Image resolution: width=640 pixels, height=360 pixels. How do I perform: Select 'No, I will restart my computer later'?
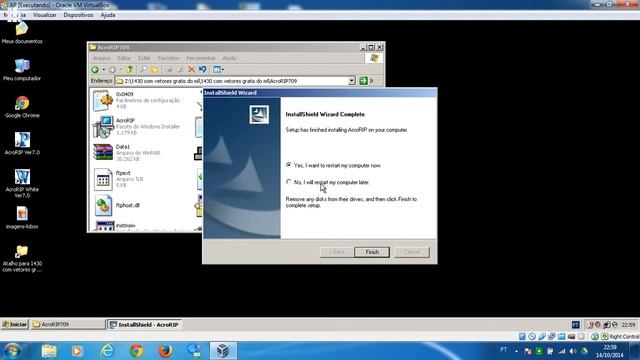(x=328, y=182)
